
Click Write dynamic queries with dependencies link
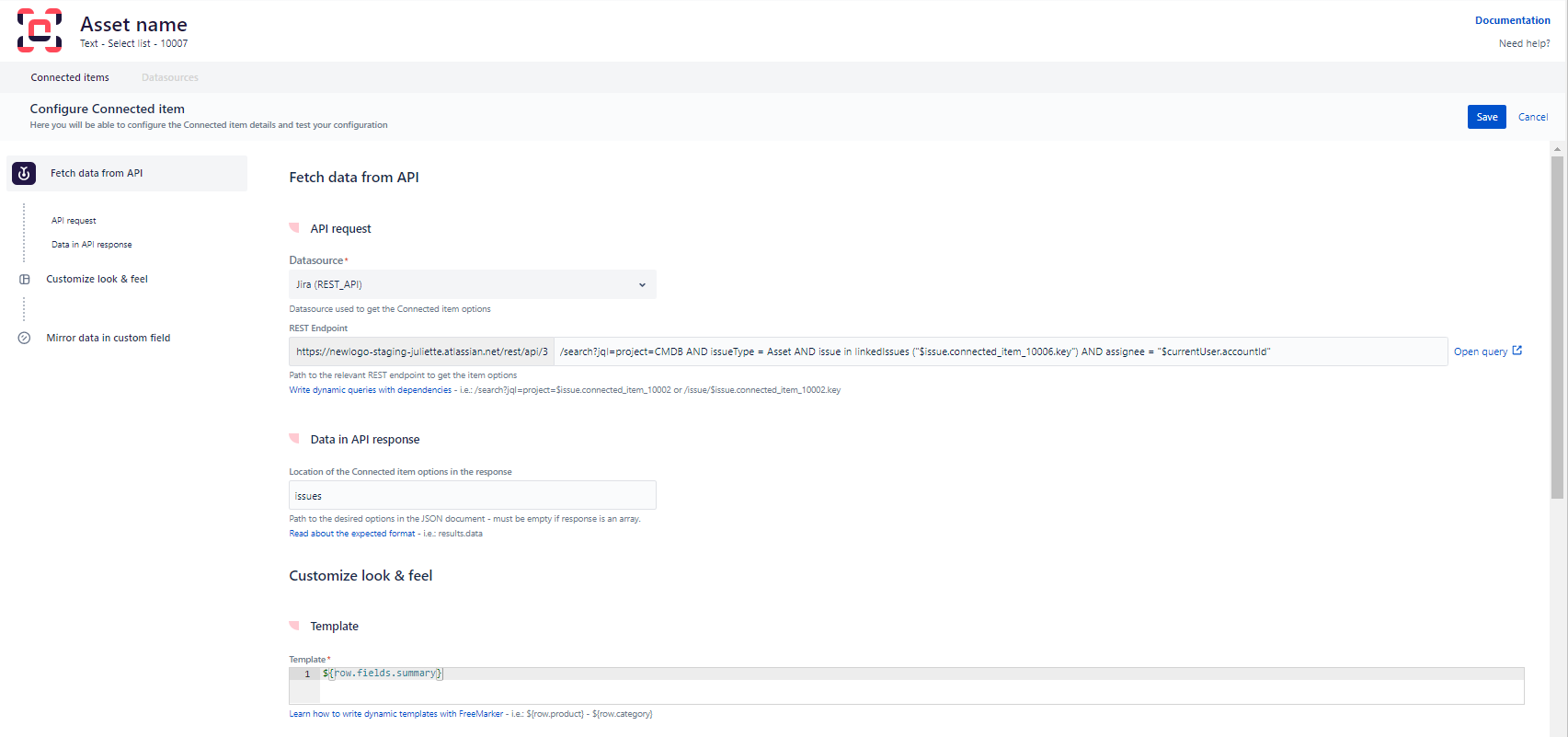tap(370, 390)
